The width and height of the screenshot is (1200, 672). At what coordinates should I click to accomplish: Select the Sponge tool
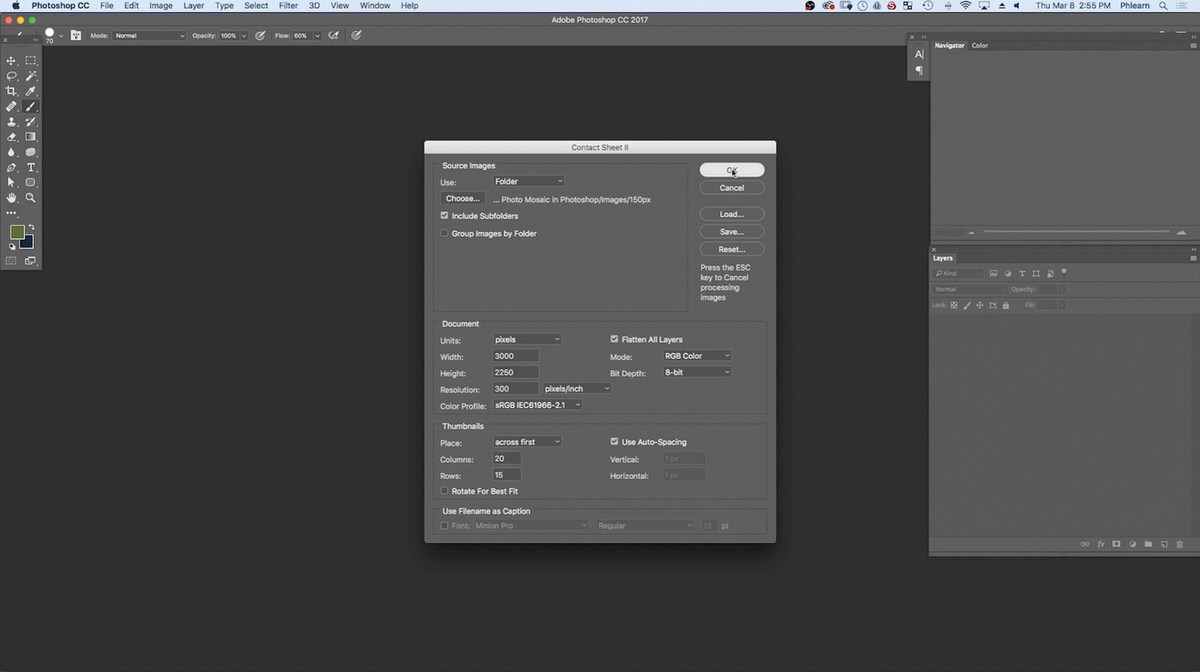(x=31, y=152)
